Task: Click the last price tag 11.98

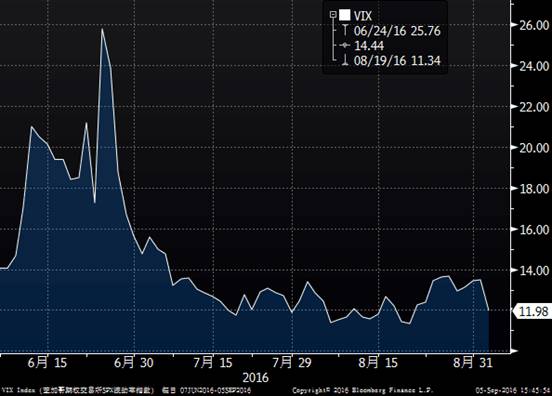Action: (533, 312)
